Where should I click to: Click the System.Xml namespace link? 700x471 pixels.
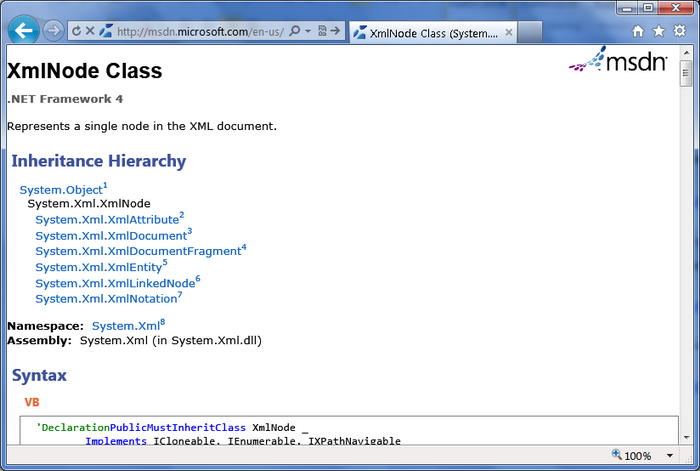pos(124,326)
